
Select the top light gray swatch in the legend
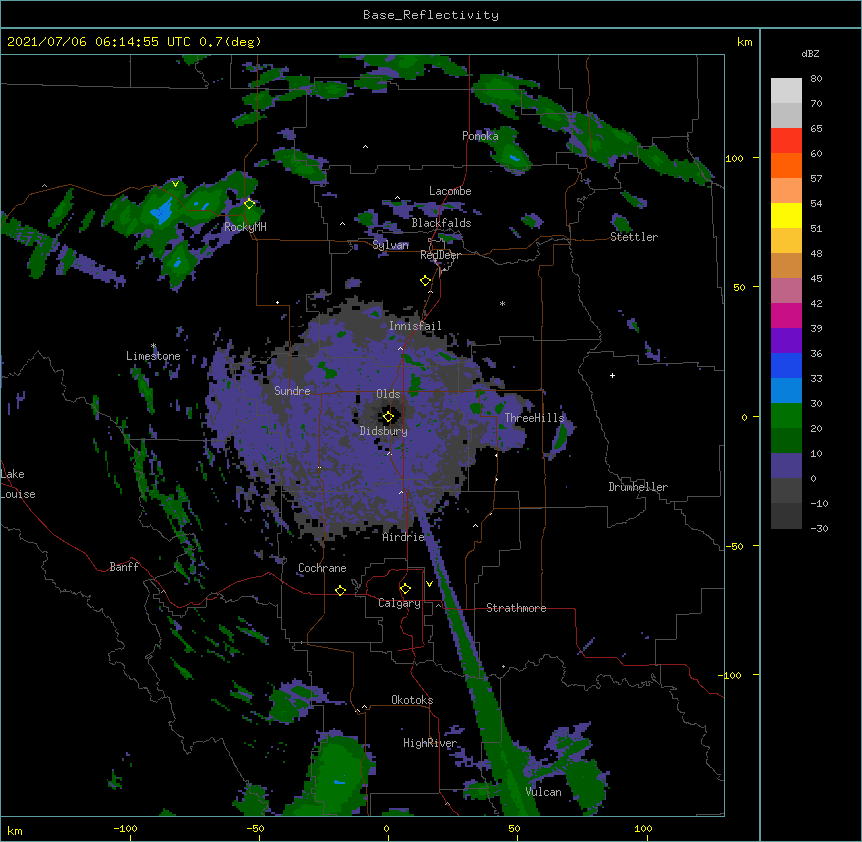coord(786,91)
